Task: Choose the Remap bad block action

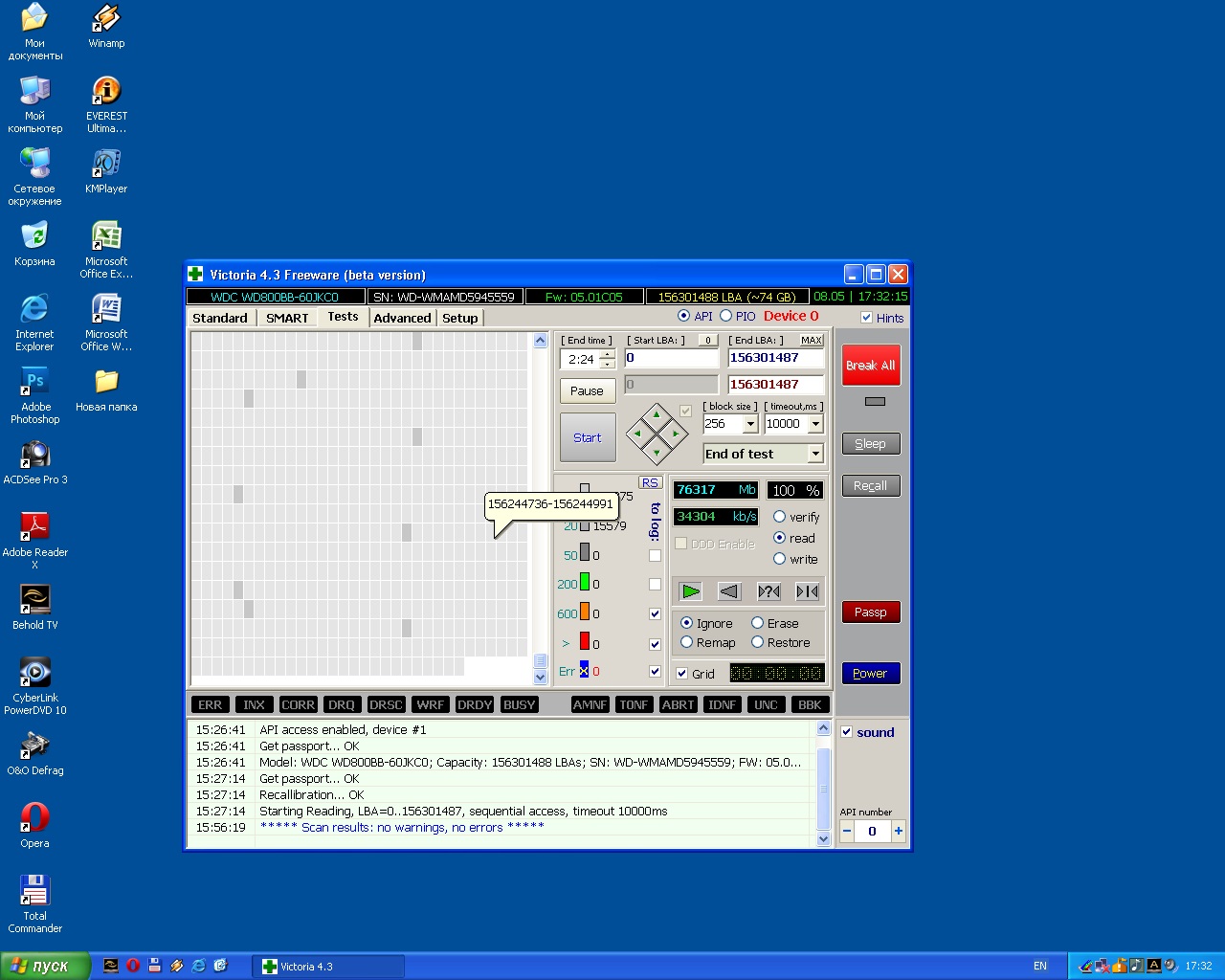Action: point(687,642)
